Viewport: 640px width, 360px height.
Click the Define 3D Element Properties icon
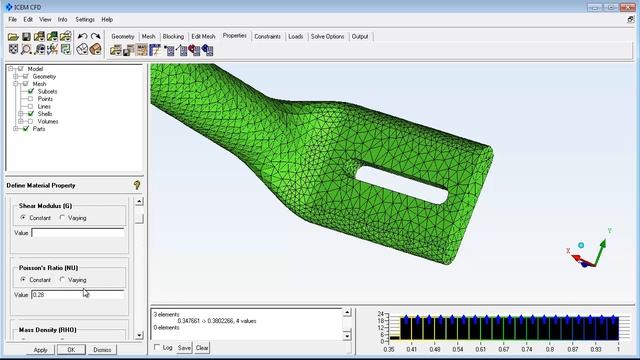[207, 50]
